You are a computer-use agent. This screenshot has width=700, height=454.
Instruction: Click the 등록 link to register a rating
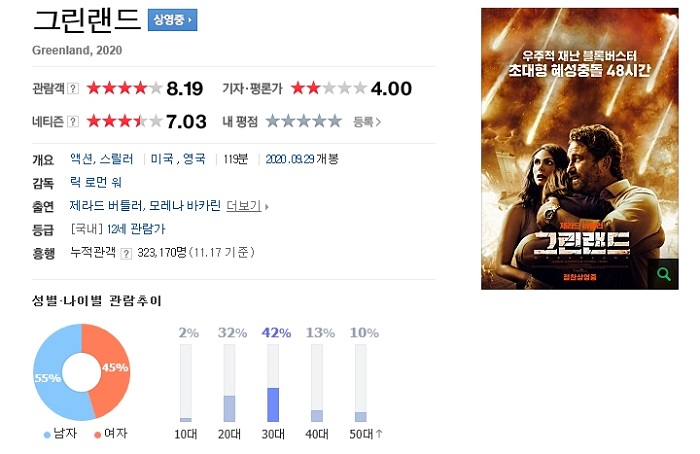367,122
